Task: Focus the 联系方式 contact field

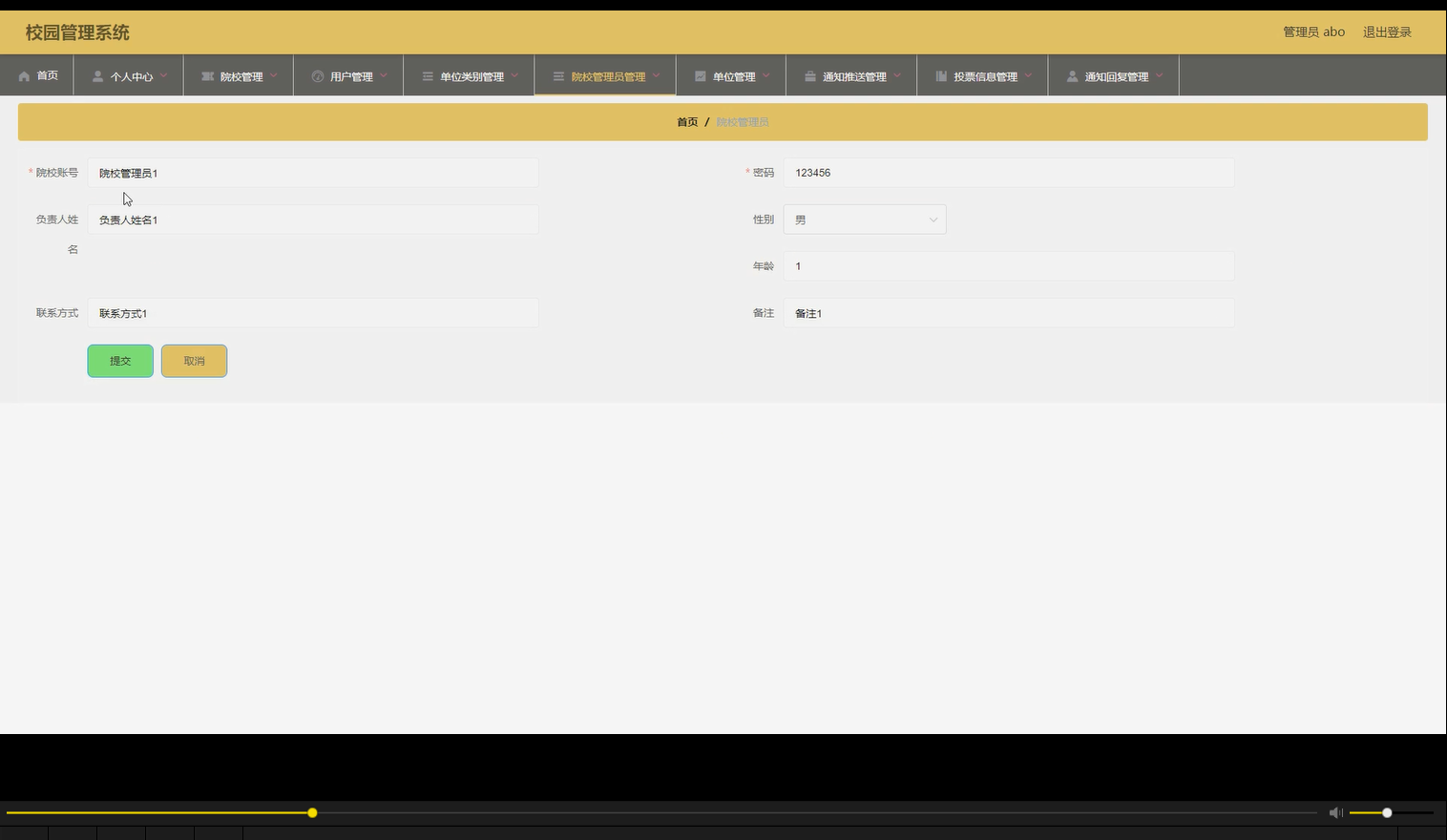Action: click(313, 313)
